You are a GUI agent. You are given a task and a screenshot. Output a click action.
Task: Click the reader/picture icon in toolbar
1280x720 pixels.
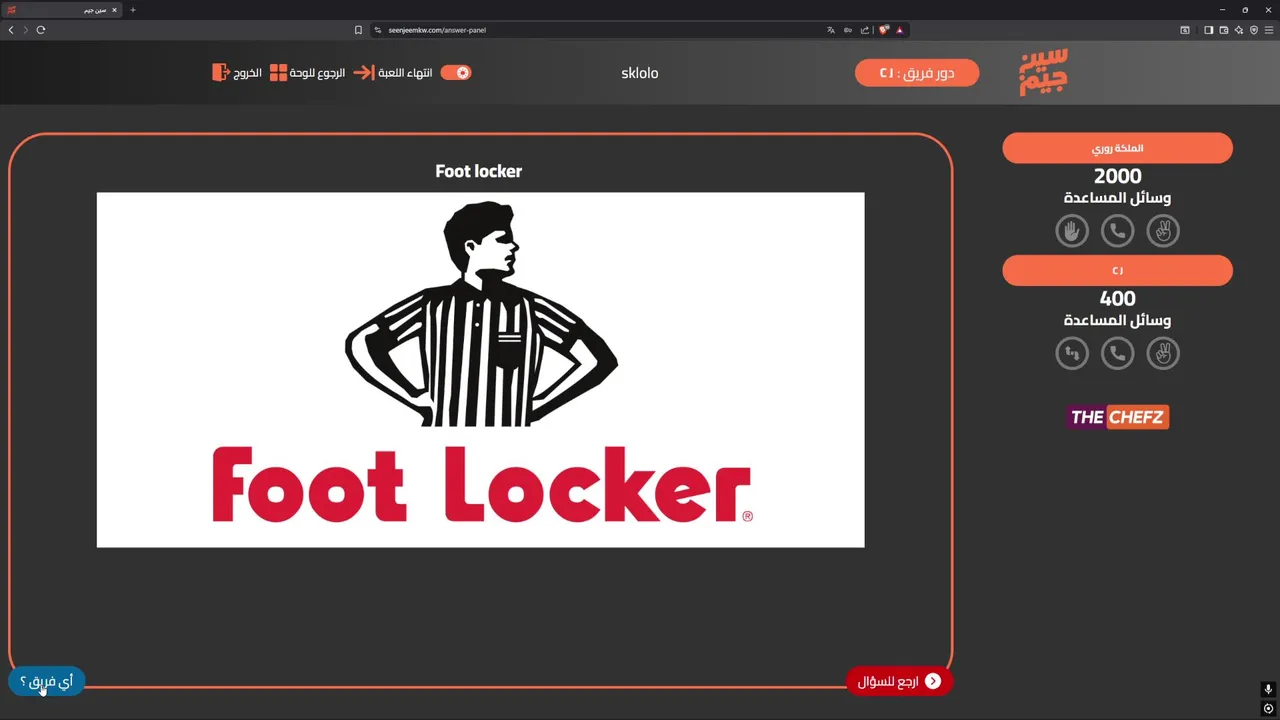[x=1185, y=30]
